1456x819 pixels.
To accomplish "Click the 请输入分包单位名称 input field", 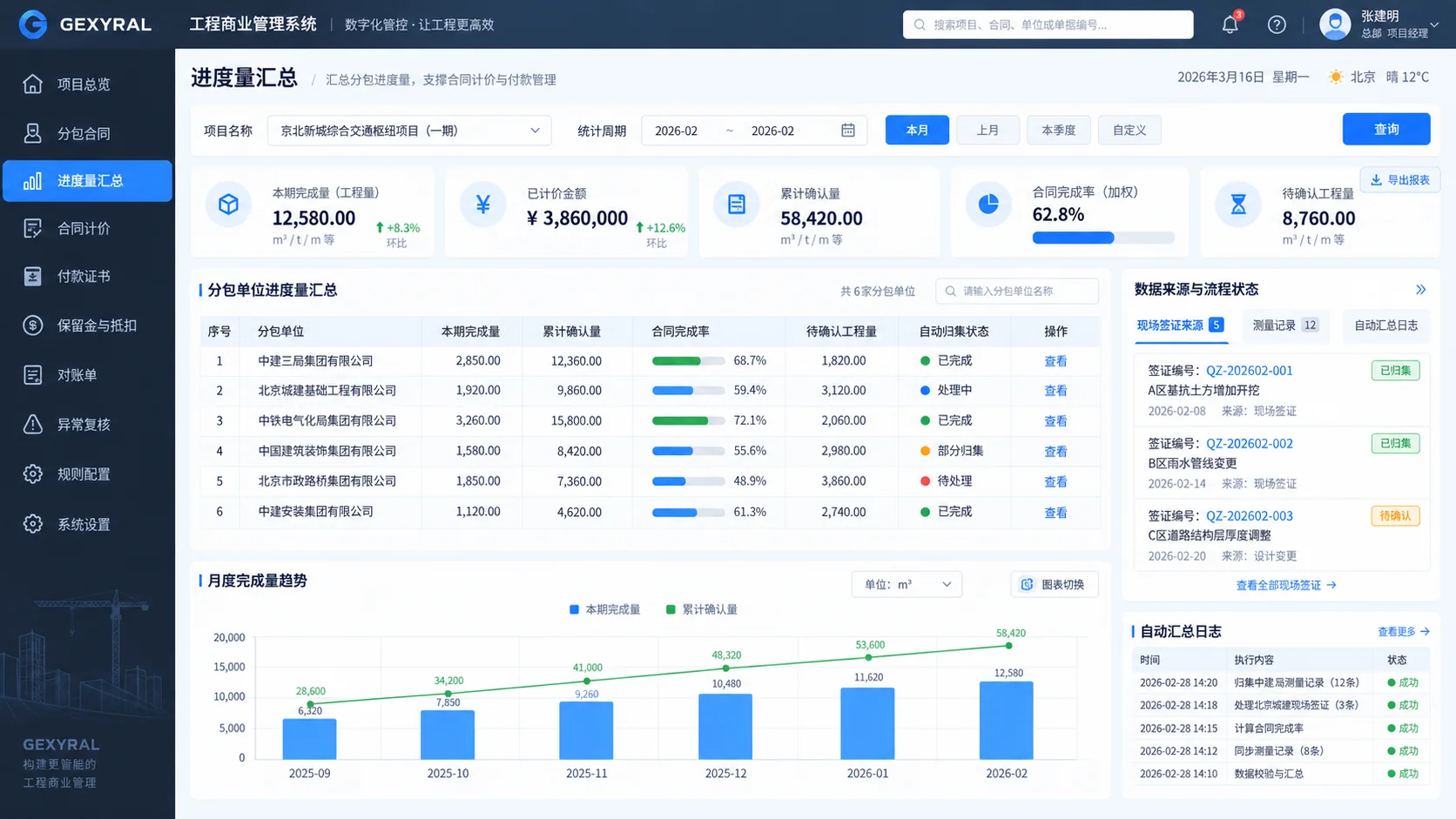I will pyautogui.click(x=1017, y=292).
